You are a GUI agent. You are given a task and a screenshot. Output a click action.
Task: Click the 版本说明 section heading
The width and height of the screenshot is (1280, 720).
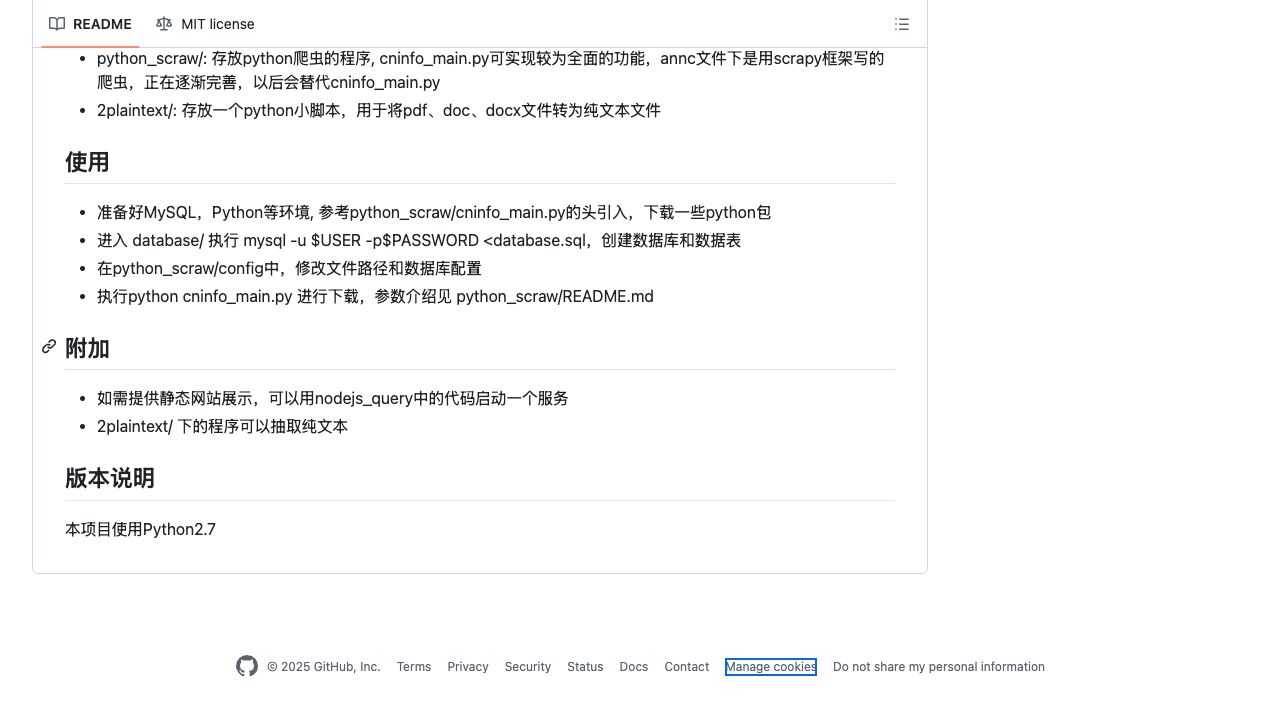point(110,478)
